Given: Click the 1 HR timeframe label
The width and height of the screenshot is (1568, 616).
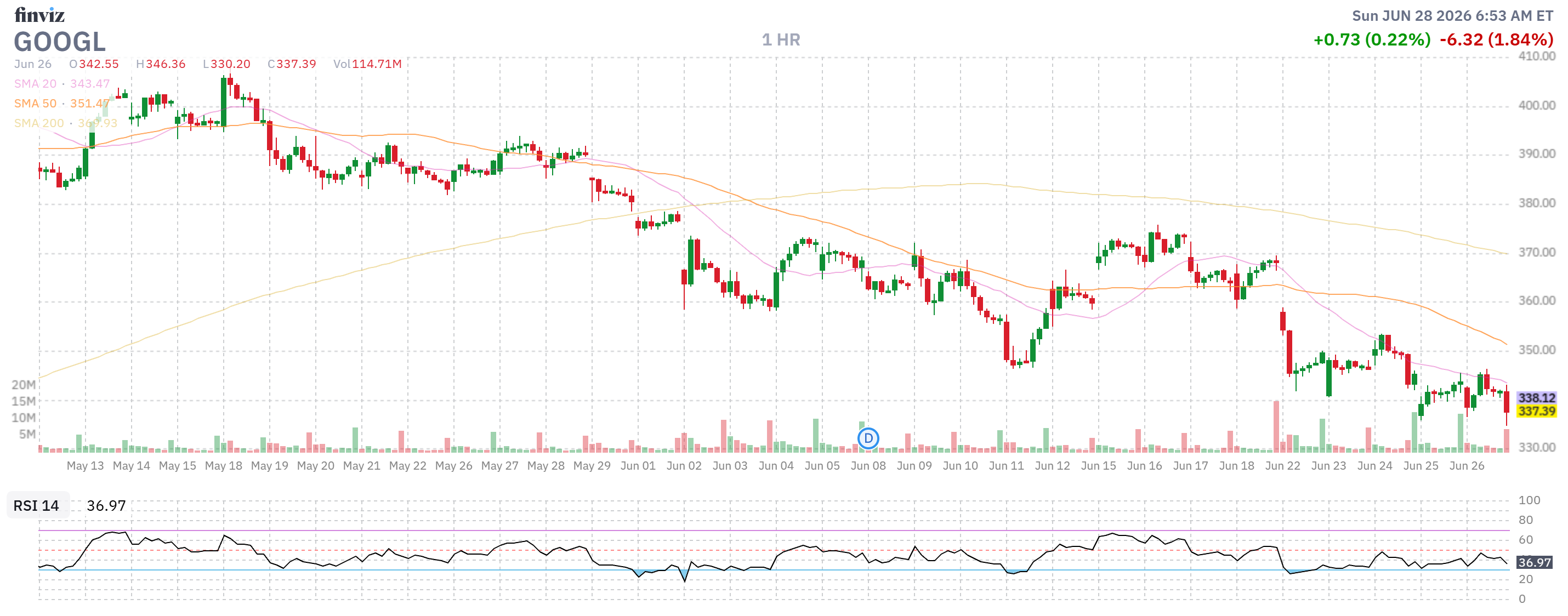Looking at the screenshot, I should click(x=781, y=39).
